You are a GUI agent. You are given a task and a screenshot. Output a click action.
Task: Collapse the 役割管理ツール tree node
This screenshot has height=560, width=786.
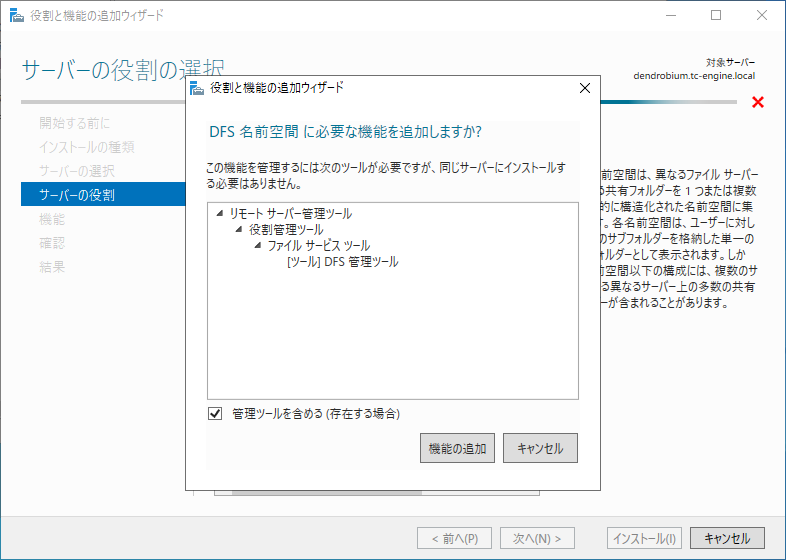[239, 230]
